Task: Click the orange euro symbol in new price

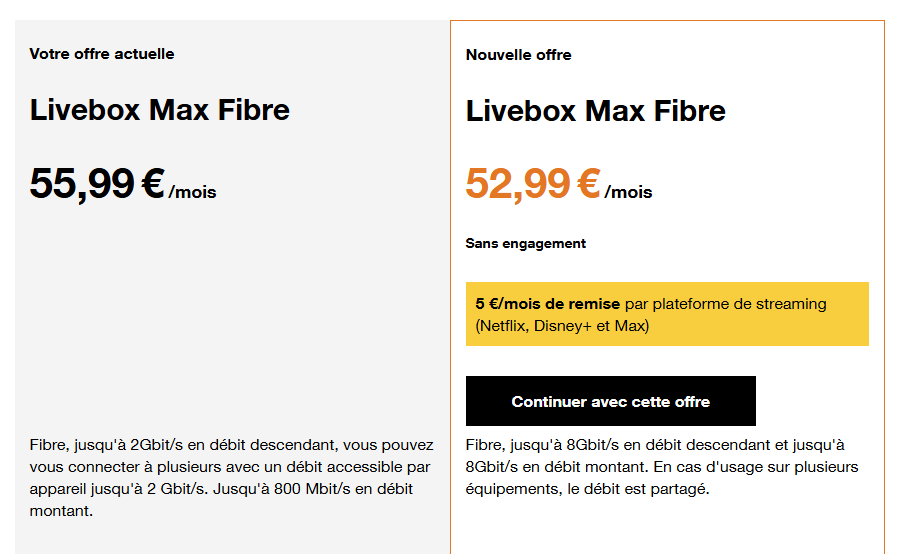Action: point(589,184)
